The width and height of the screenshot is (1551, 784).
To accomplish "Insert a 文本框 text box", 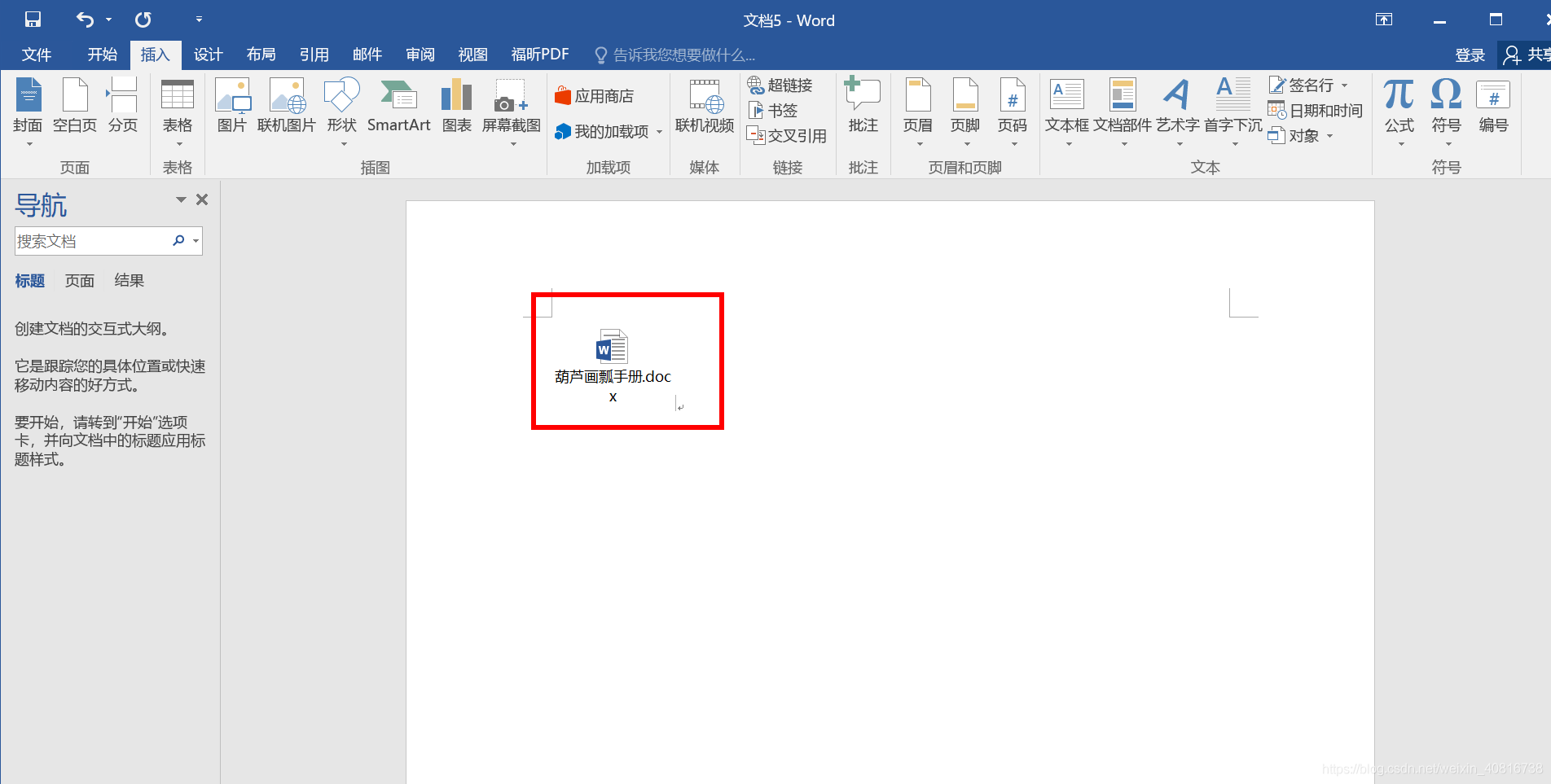I will tap(1067, 112).
